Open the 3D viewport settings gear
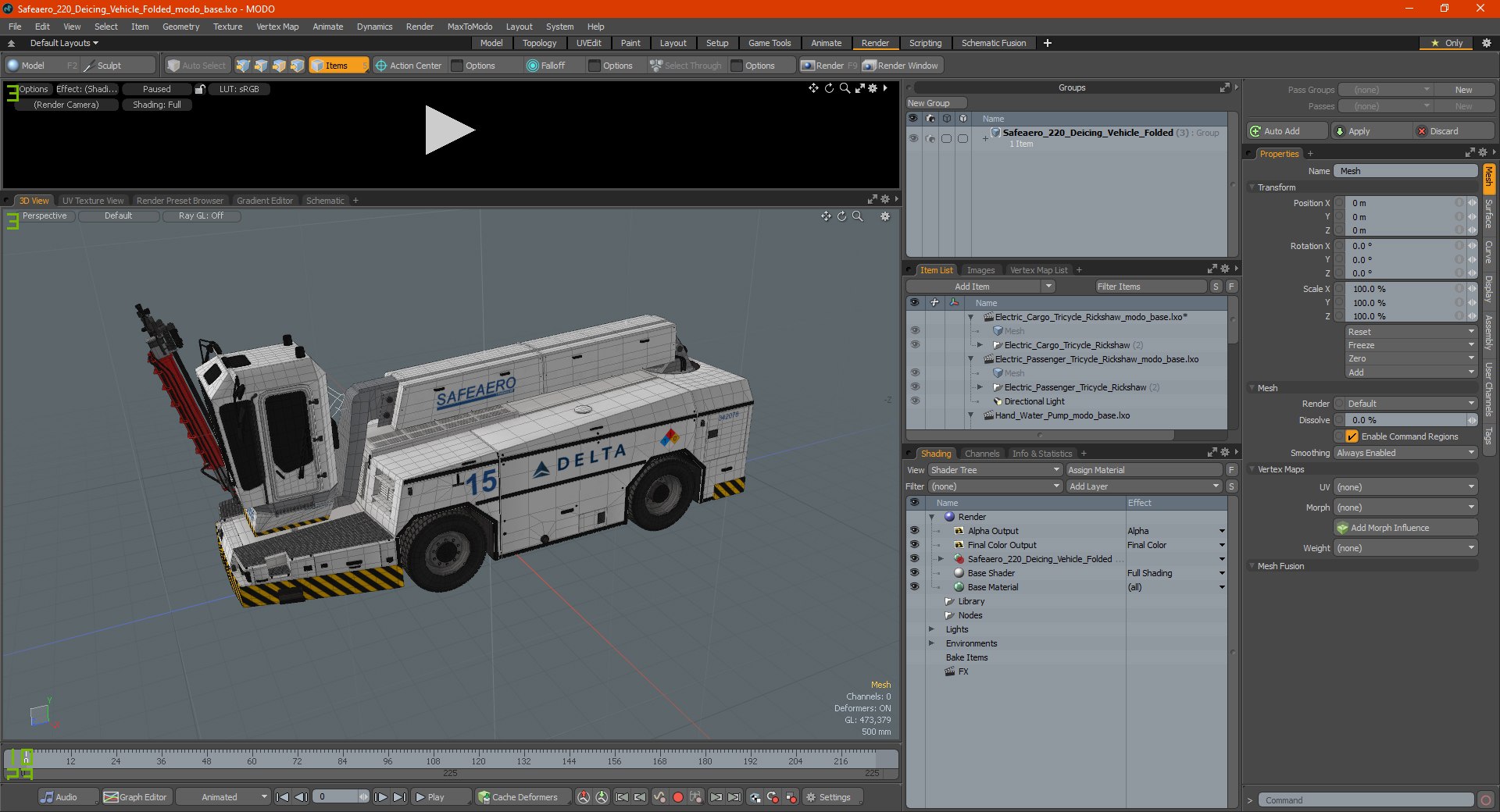 885,216
